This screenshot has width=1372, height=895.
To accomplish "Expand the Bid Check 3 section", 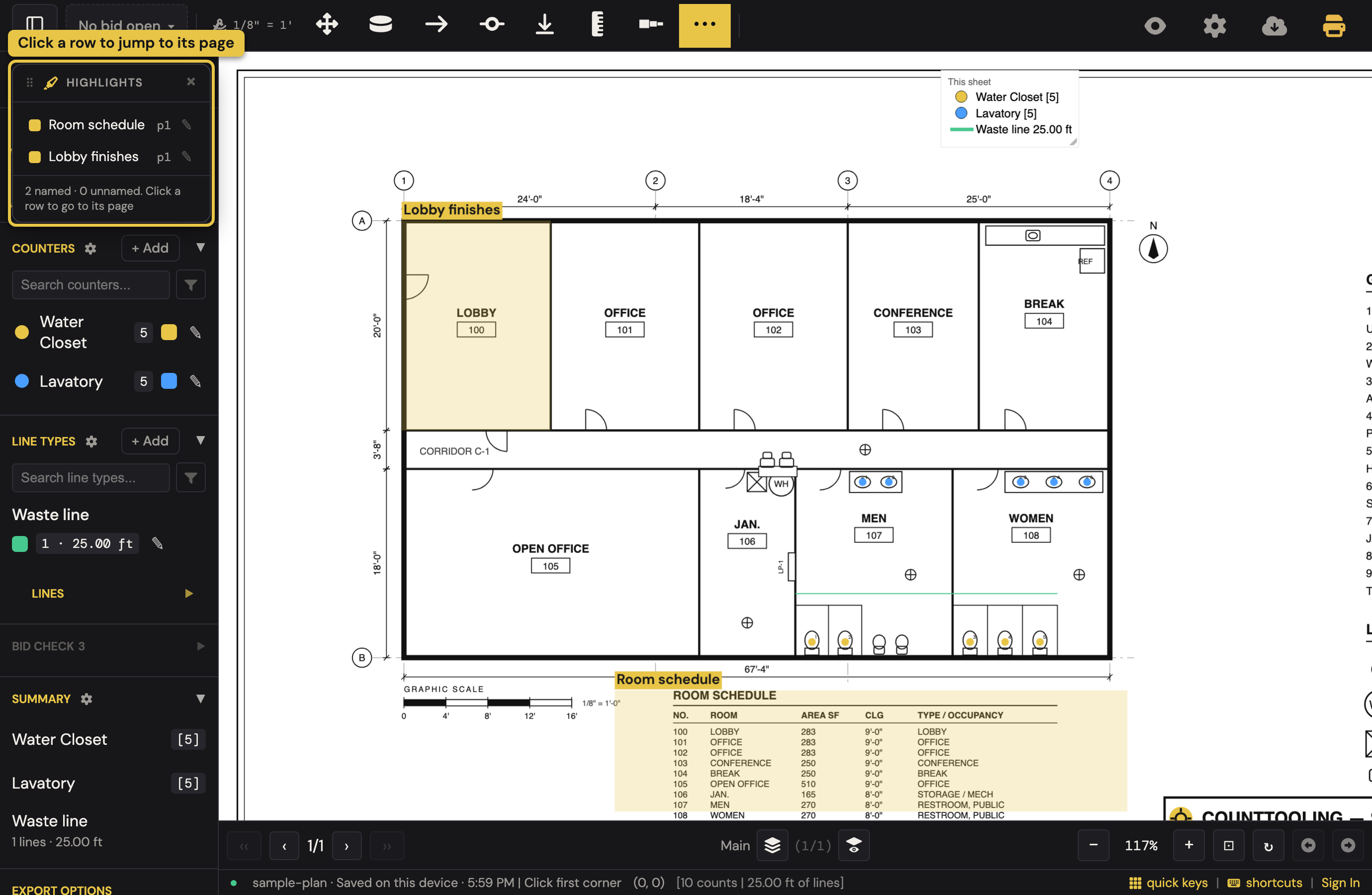I will click(x=201, y=646).
